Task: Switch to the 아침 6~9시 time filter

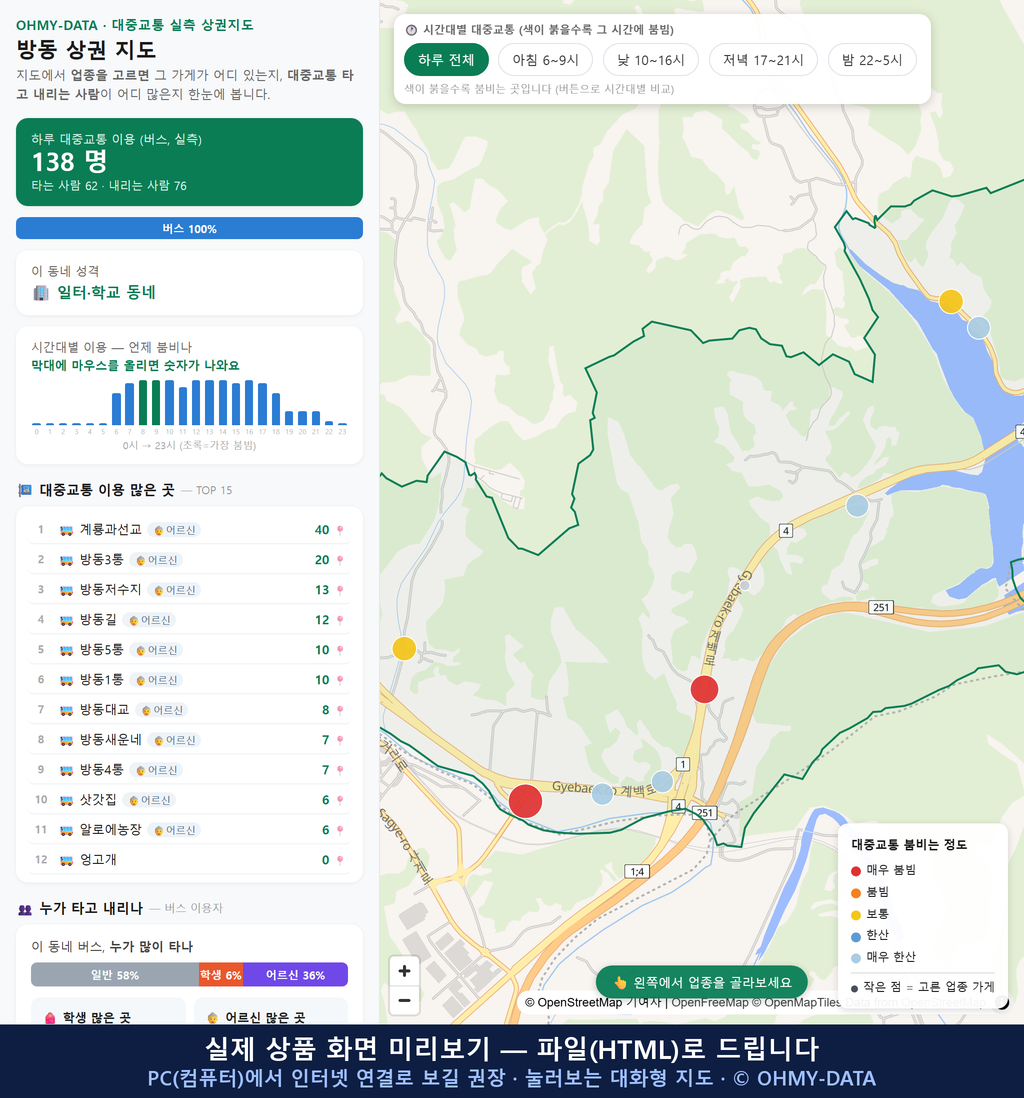Action: tap(546, 60)
